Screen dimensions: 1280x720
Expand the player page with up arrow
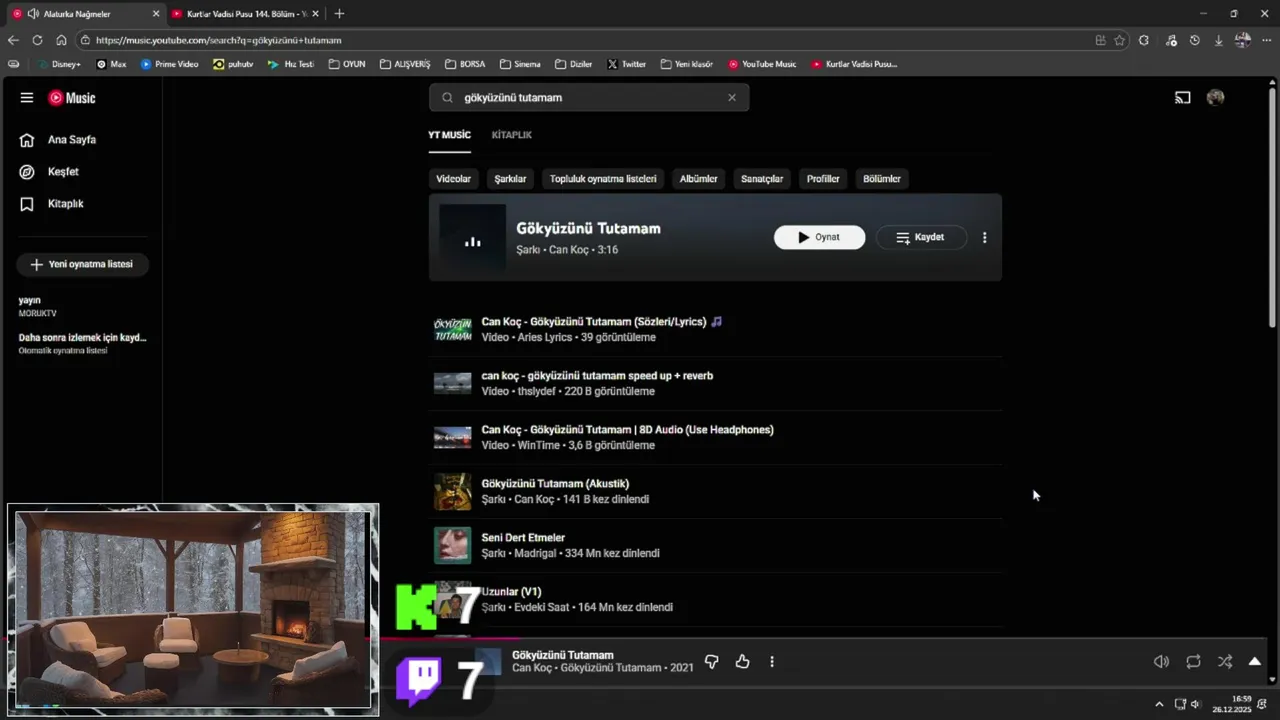pos(1255,662)
